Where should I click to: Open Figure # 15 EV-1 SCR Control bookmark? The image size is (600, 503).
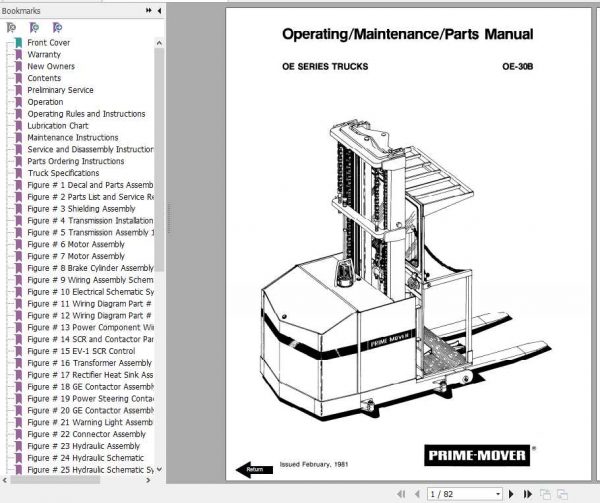click(x=81, y=351)
